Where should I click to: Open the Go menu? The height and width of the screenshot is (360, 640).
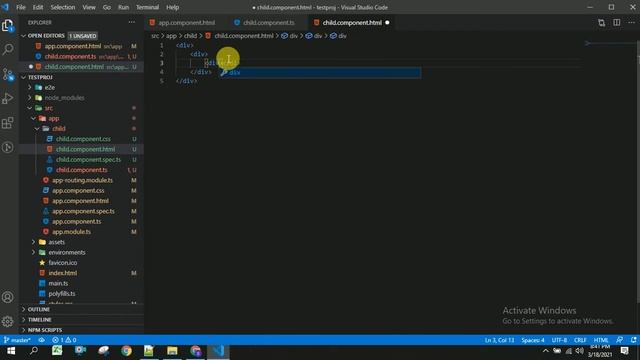(x=107, y=7)
